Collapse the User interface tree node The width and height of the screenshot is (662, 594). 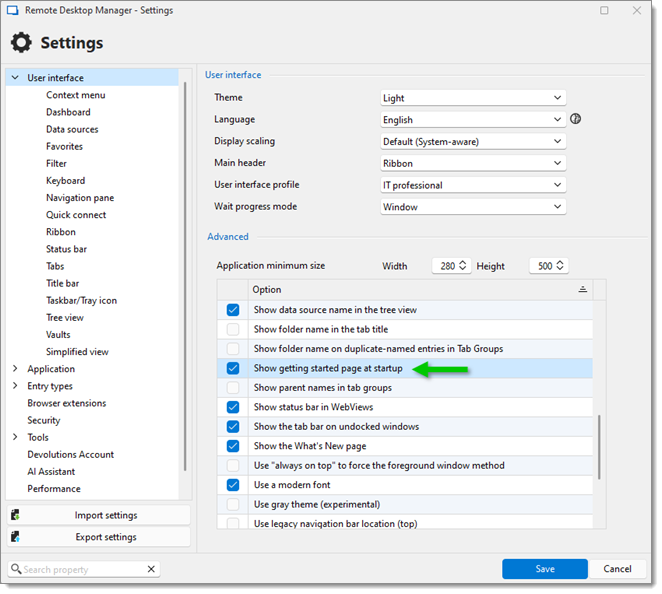(x=15, y=78)
